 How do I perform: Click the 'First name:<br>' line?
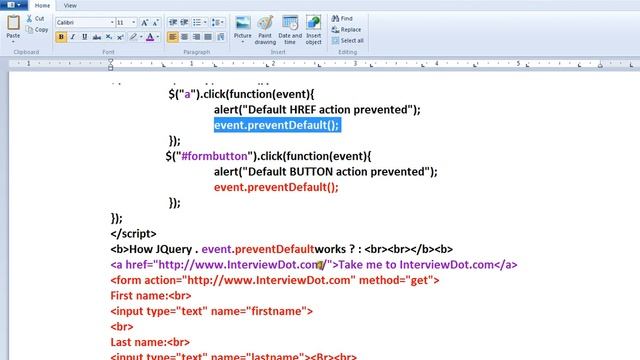click(151, 296)
